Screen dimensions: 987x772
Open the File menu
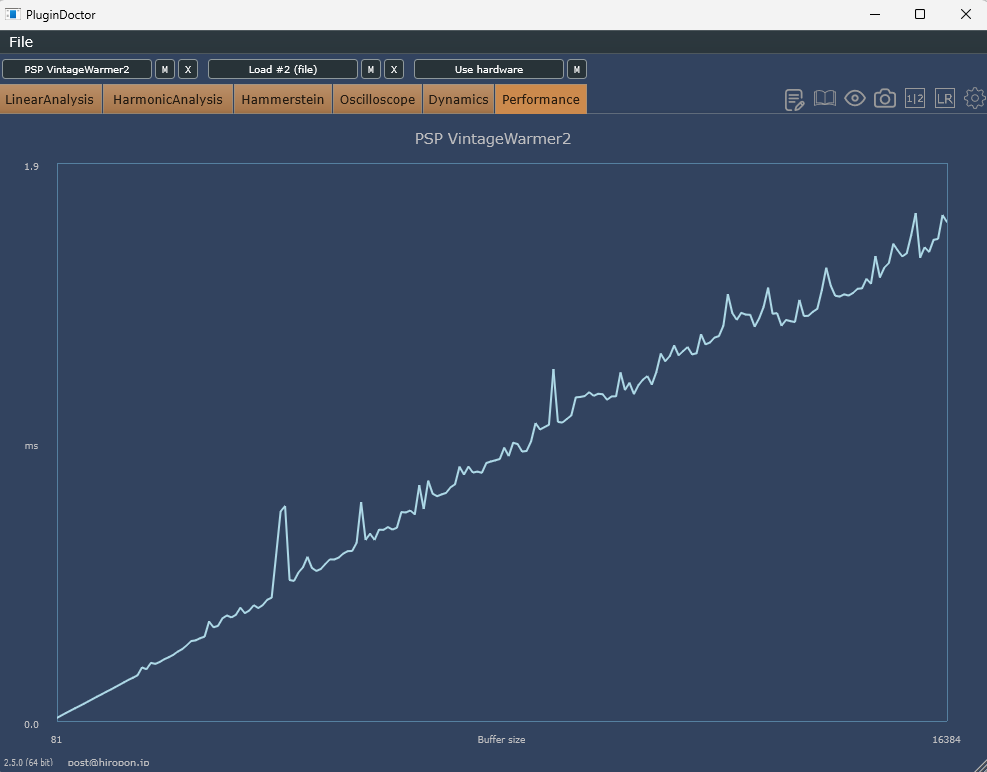click(21, 42)
